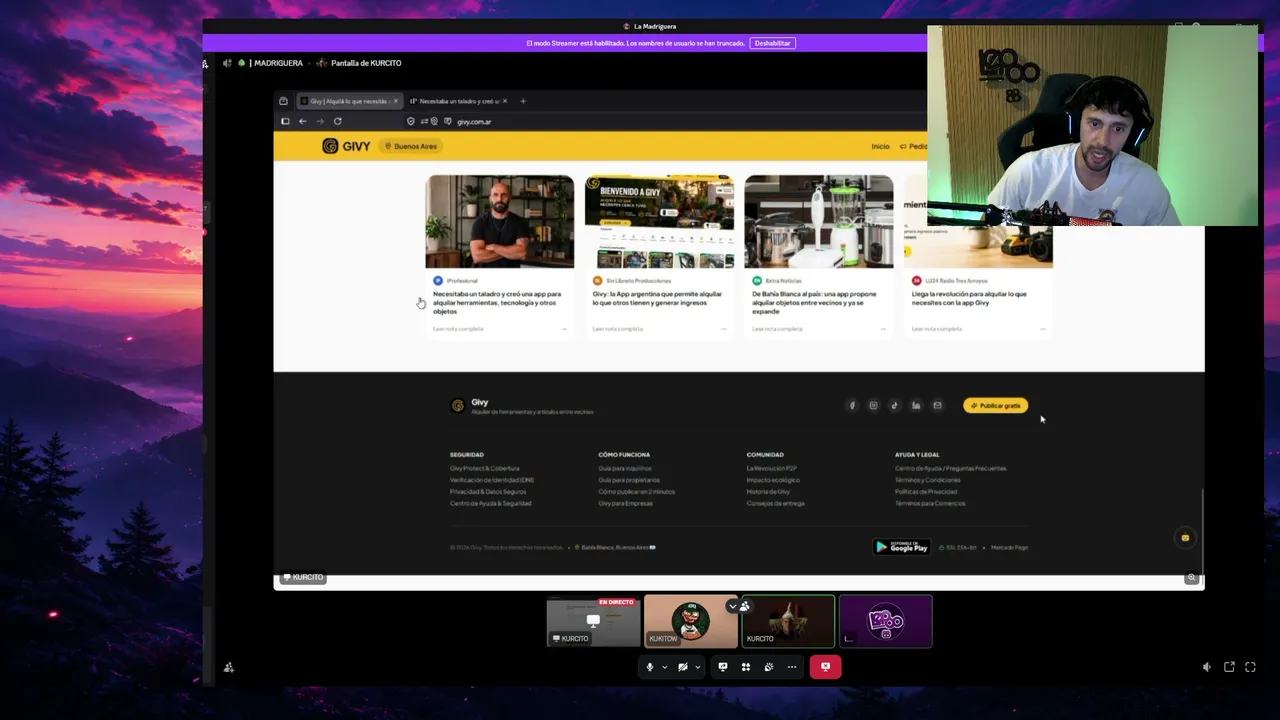Select the KURCITO webcam participant tile

click(788, 621)
